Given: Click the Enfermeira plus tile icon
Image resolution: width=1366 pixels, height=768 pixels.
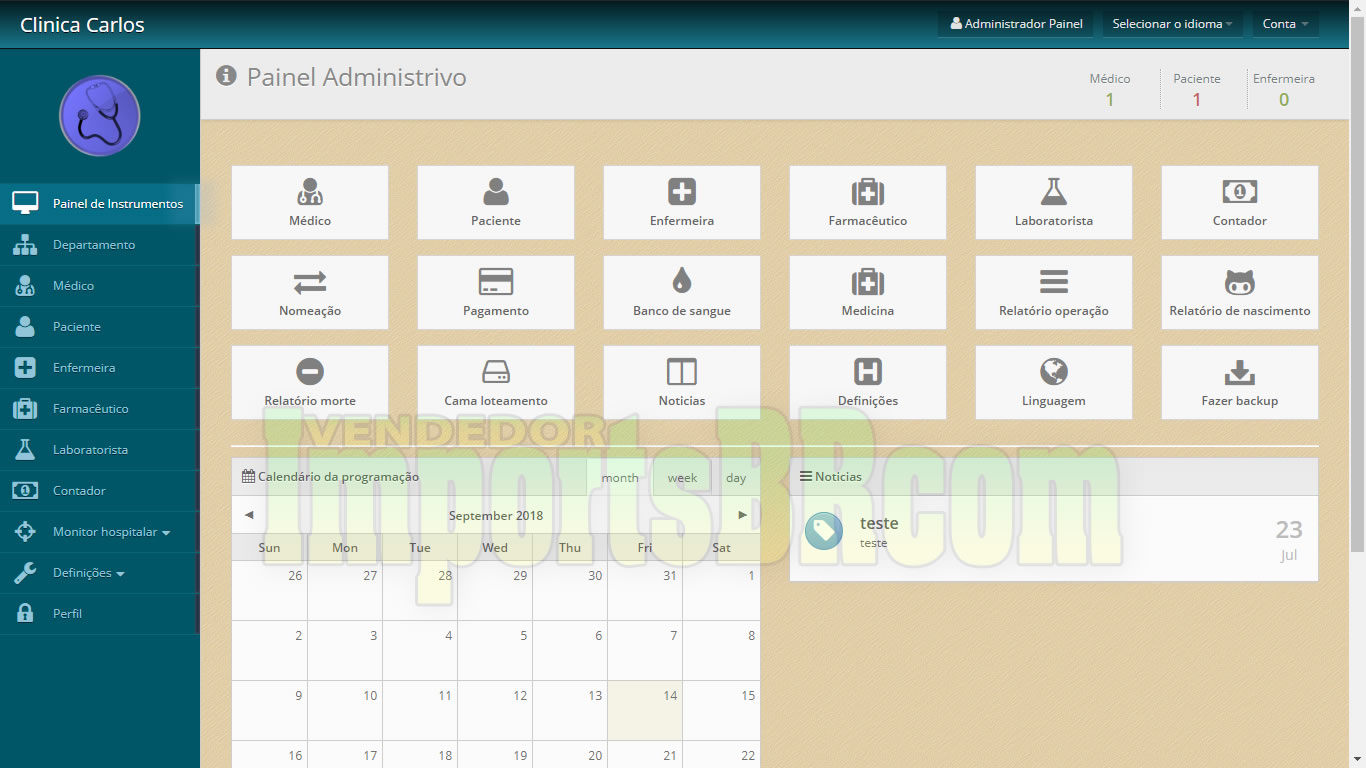Looking at the screenshot, I should click(x=682, y=191).
